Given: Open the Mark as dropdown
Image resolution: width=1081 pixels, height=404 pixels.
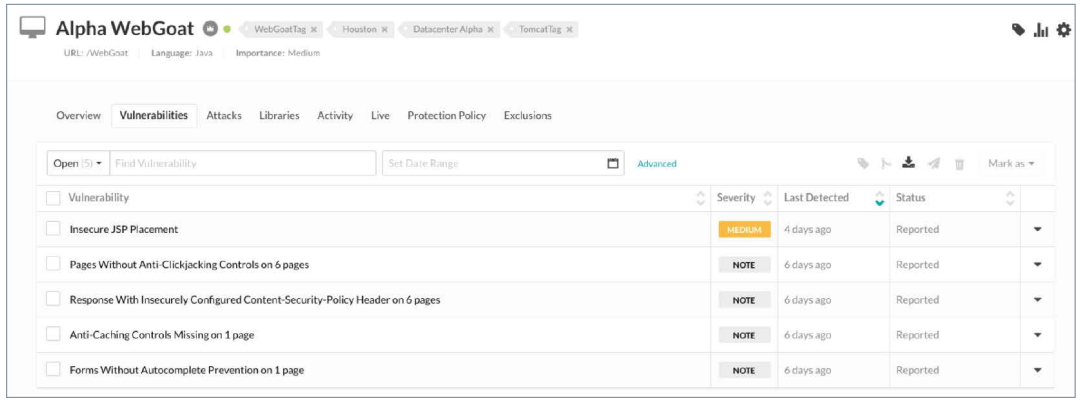Looking at the screenshot, I should point(1010,163).
